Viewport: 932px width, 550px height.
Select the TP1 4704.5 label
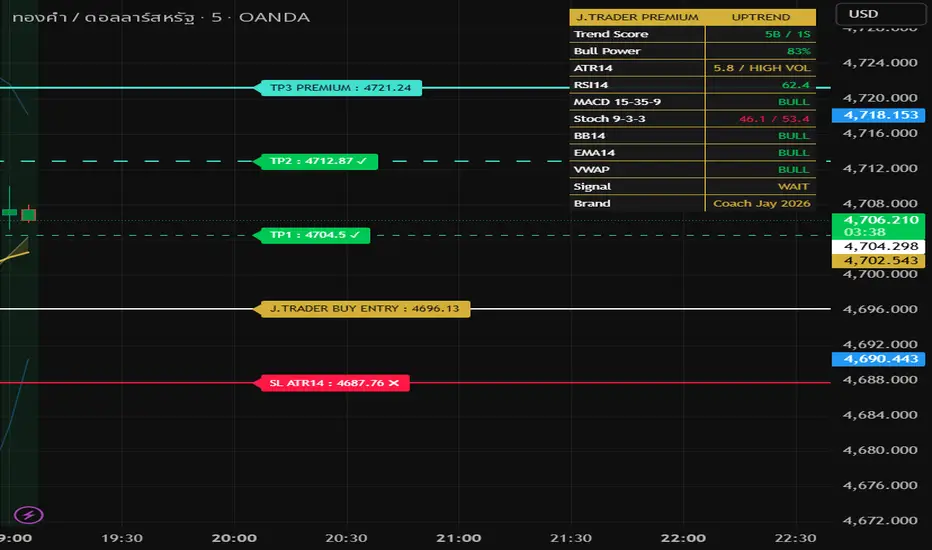(x=311, y=235)
